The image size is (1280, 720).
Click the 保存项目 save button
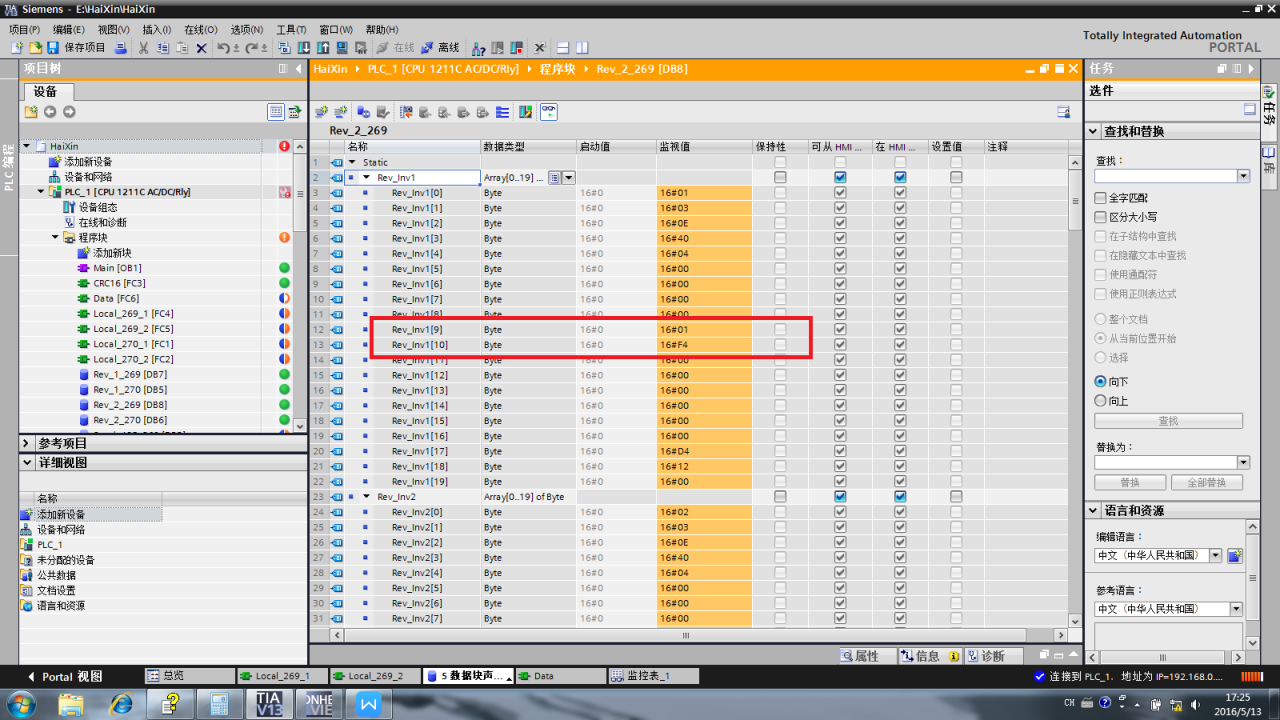point(77,47)
